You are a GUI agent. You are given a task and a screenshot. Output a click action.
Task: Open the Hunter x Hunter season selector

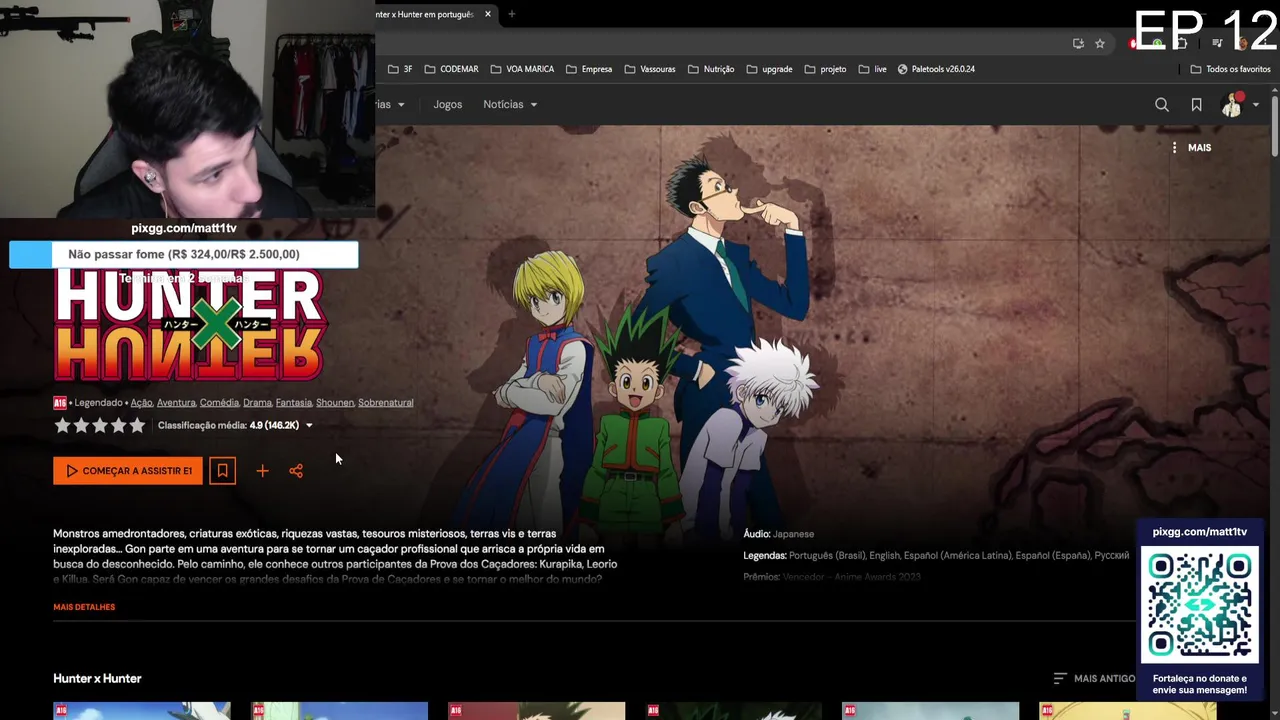tap(97, 678)
